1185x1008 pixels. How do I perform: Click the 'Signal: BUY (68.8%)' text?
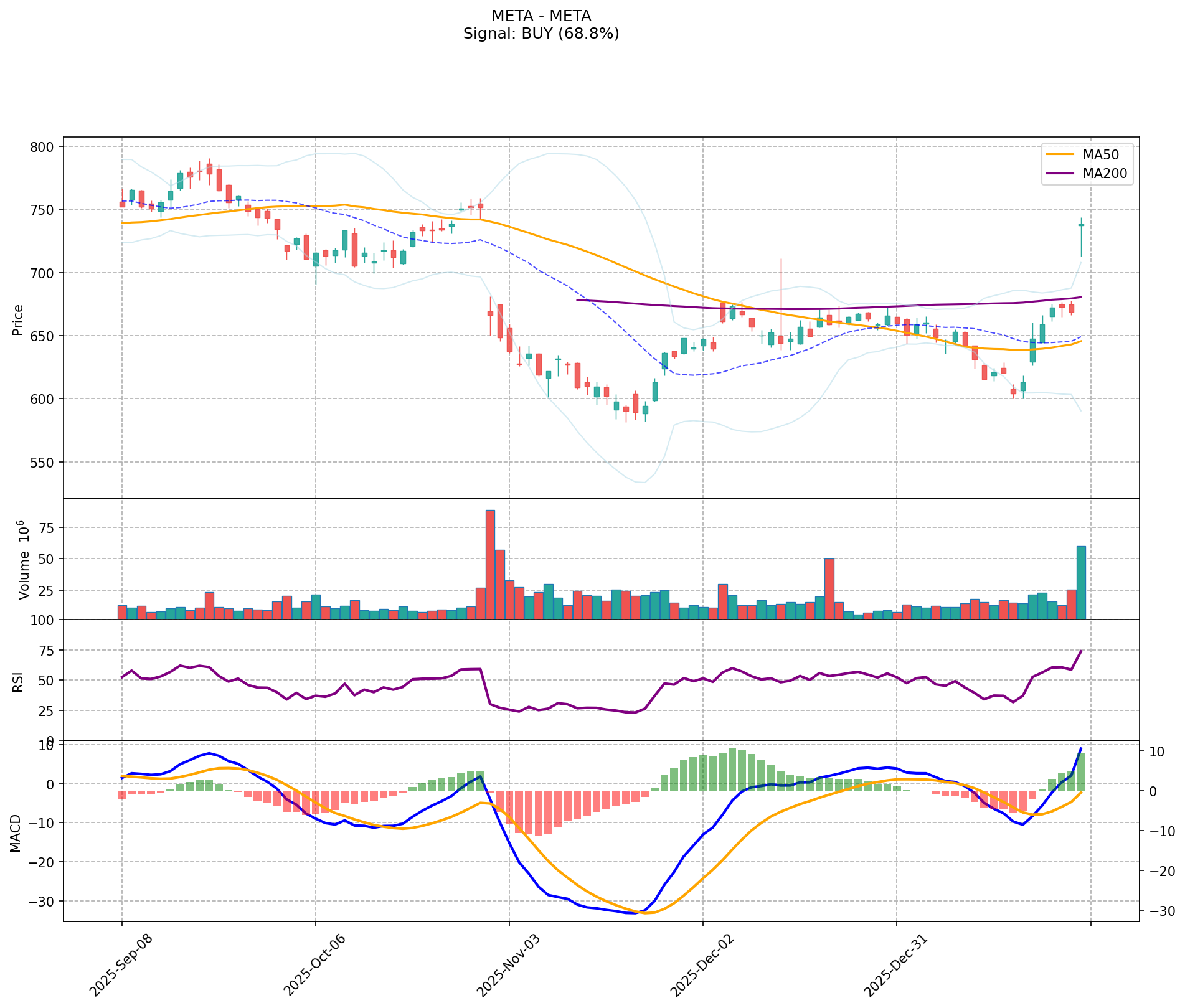pyautogui.click(x=541, y=34)
